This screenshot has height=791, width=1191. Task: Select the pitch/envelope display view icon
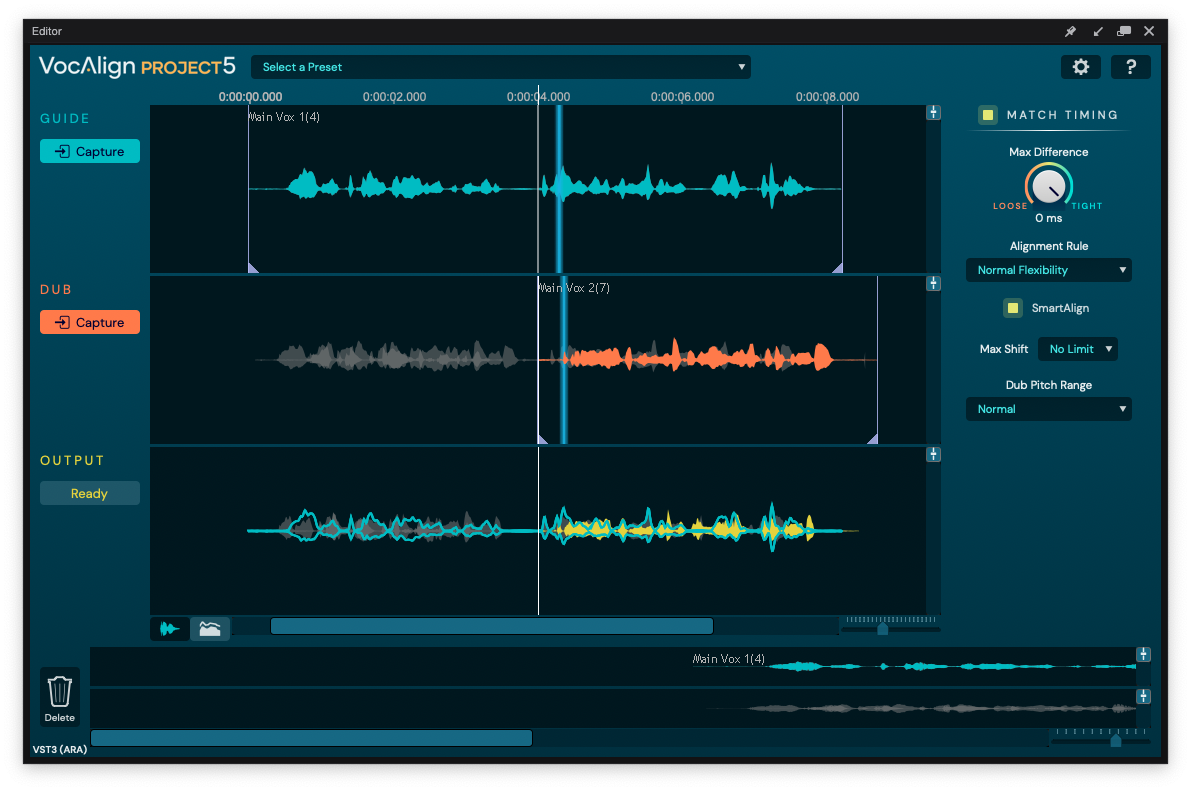[x=210, y=628]
